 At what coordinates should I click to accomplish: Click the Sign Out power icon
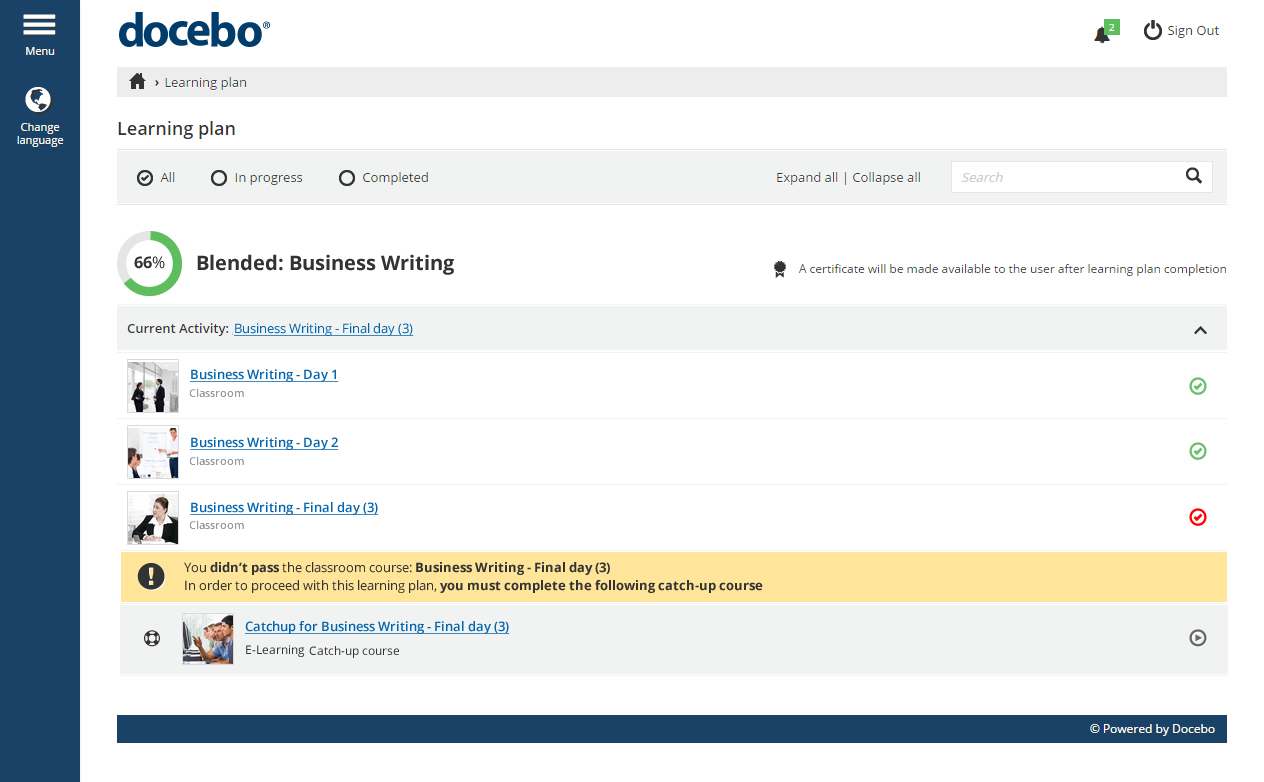tap(1153, 30)
